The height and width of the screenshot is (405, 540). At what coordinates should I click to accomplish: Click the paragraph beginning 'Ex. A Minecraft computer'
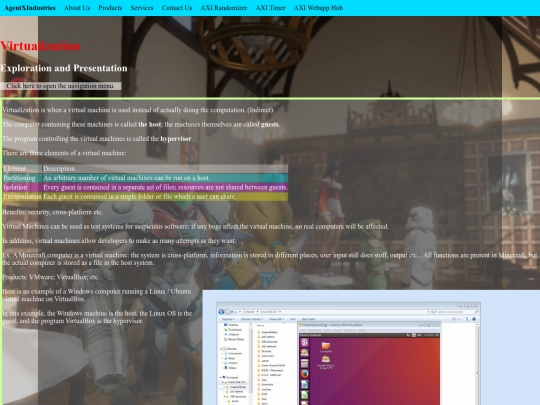coord(270,259)
